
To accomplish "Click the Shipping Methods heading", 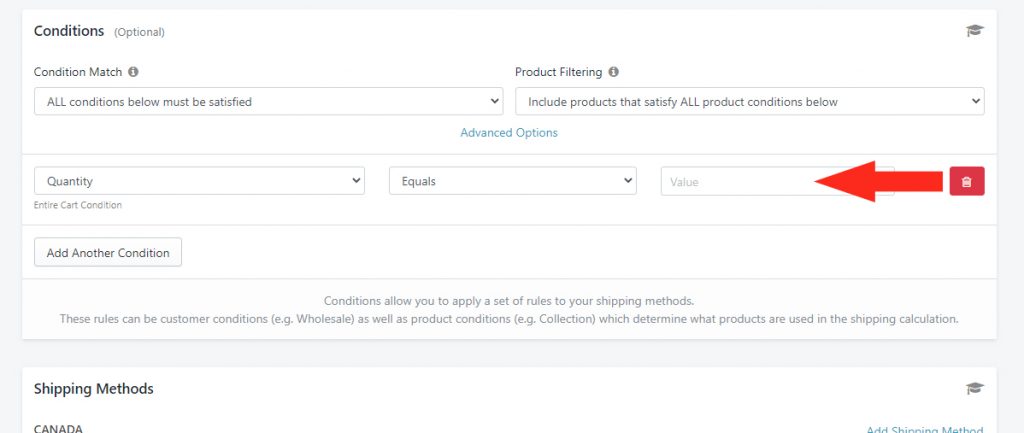I will click(x=94, y=389).
